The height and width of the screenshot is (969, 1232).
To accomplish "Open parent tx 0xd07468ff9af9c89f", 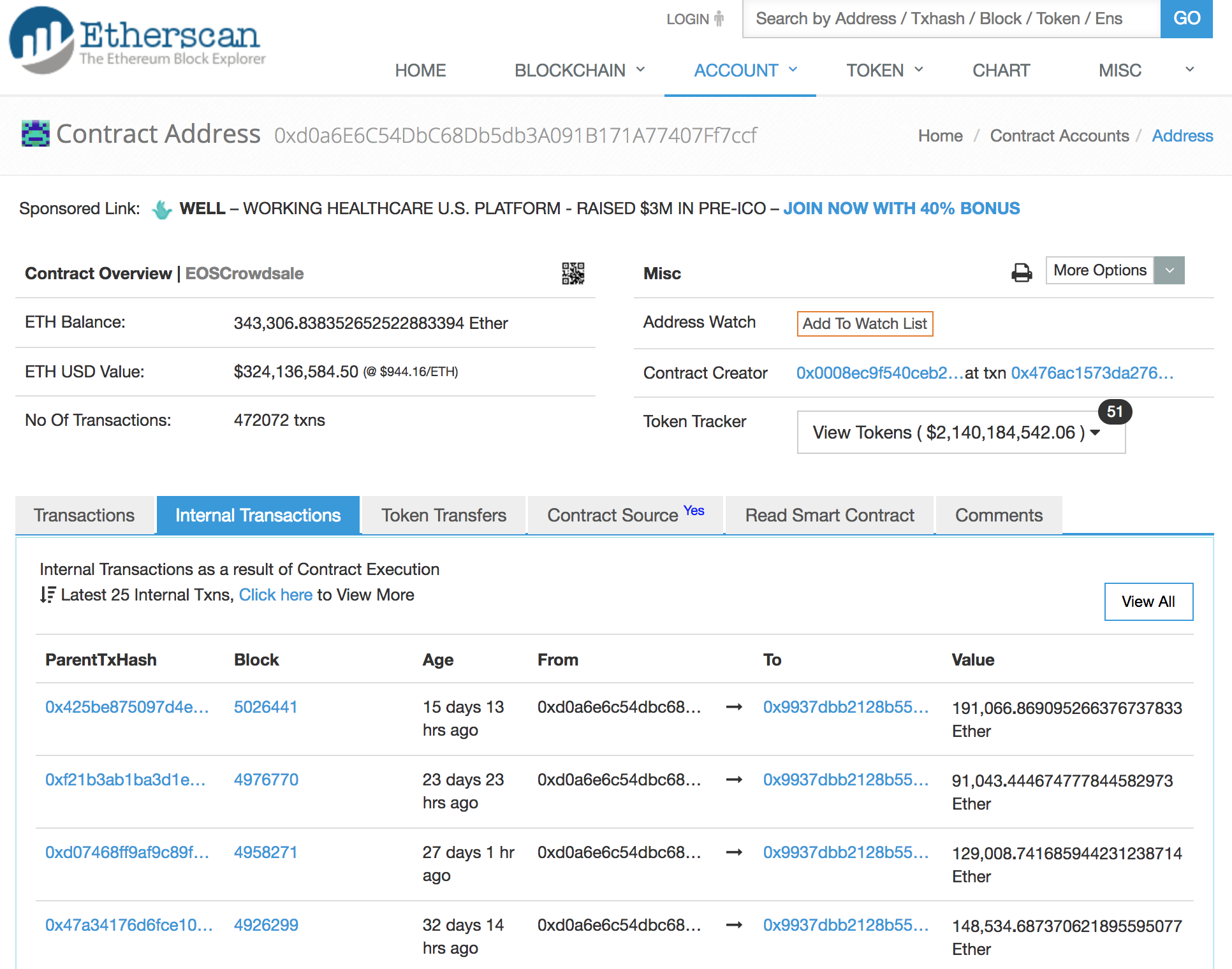I will (x=127, y=852).
